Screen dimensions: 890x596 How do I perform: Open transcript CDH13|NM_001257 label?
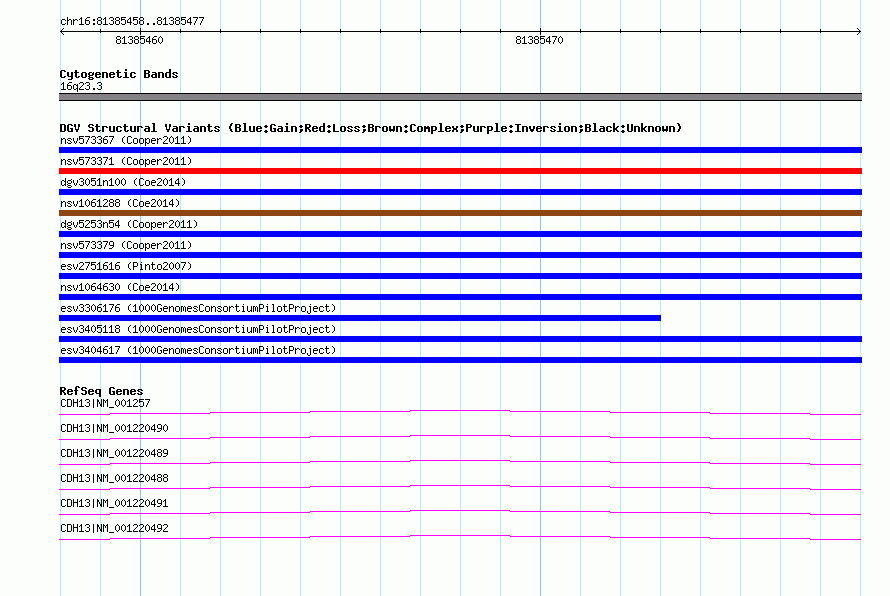[x=105, y=404]
